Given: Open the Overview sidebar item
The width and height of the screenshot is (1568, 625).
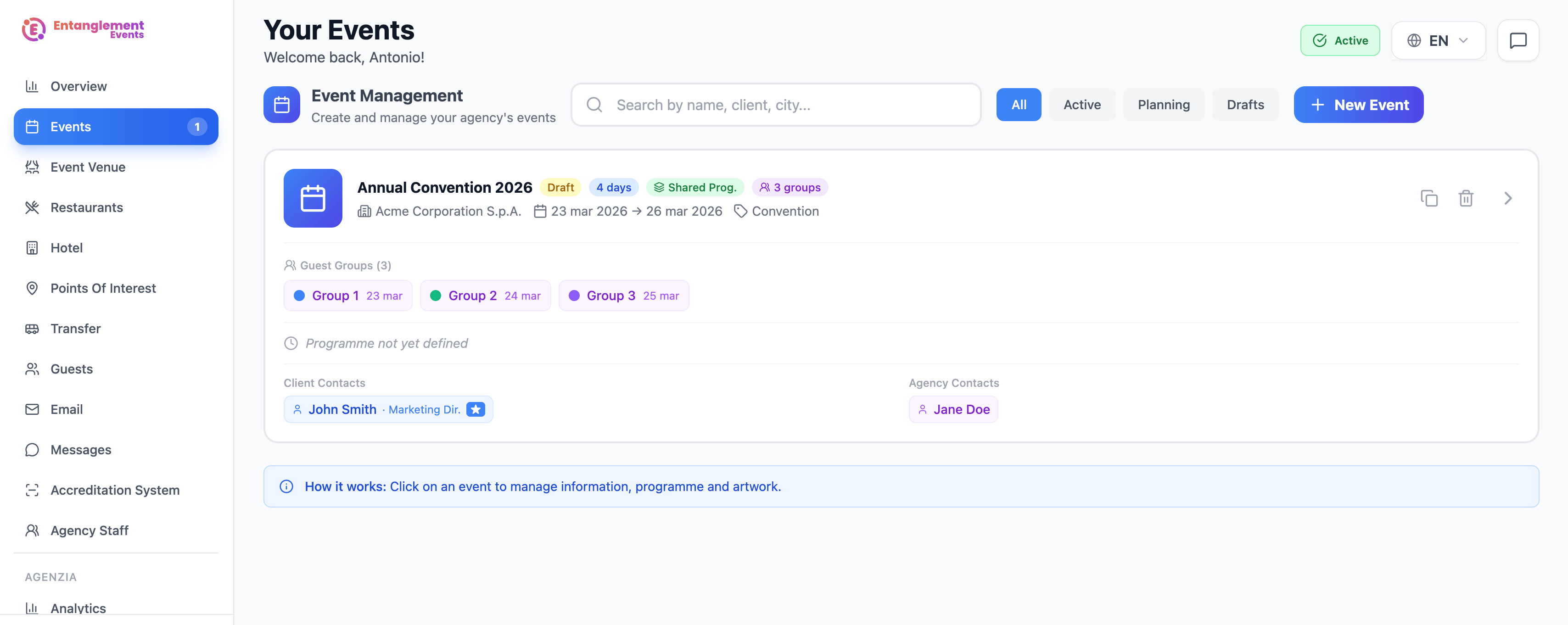Looking at the screenshot, I should click(116, 86).
